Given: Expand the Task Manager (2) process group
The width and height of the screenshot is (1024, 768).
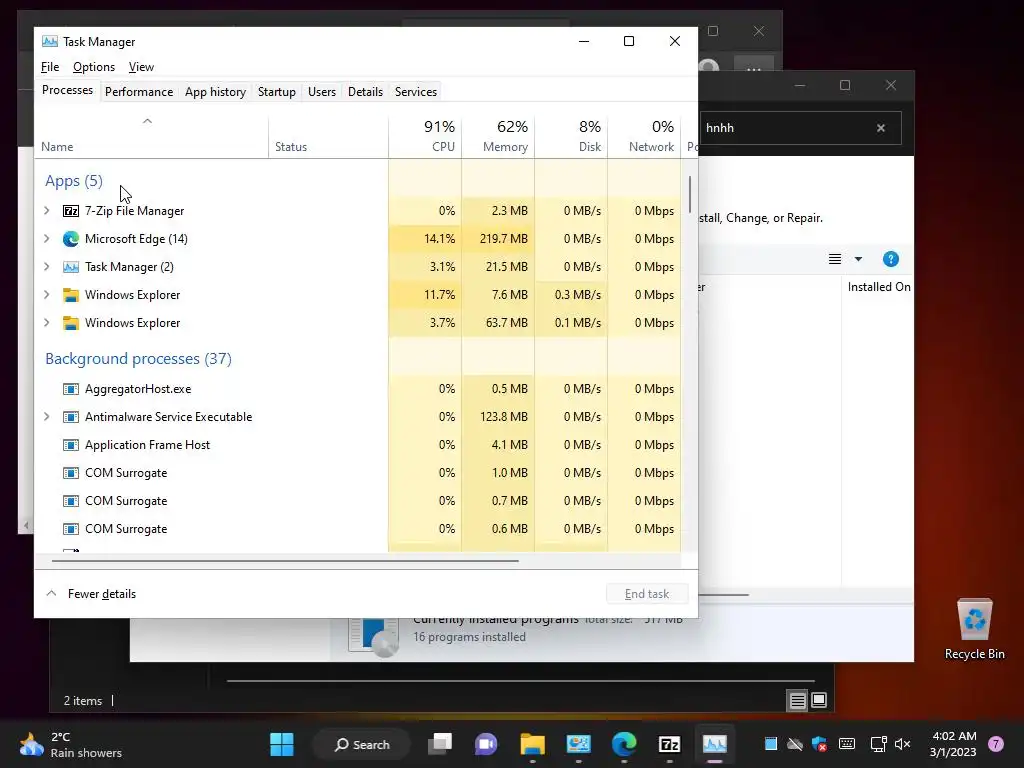Looking at the screenshot, I should (46, 267).
